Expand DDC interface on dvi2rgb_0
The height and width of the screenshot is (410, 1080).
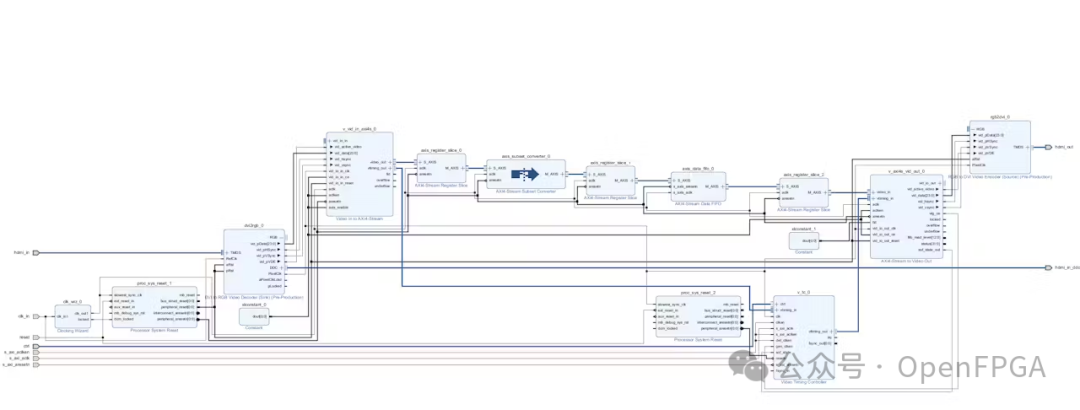click(282, 267)
